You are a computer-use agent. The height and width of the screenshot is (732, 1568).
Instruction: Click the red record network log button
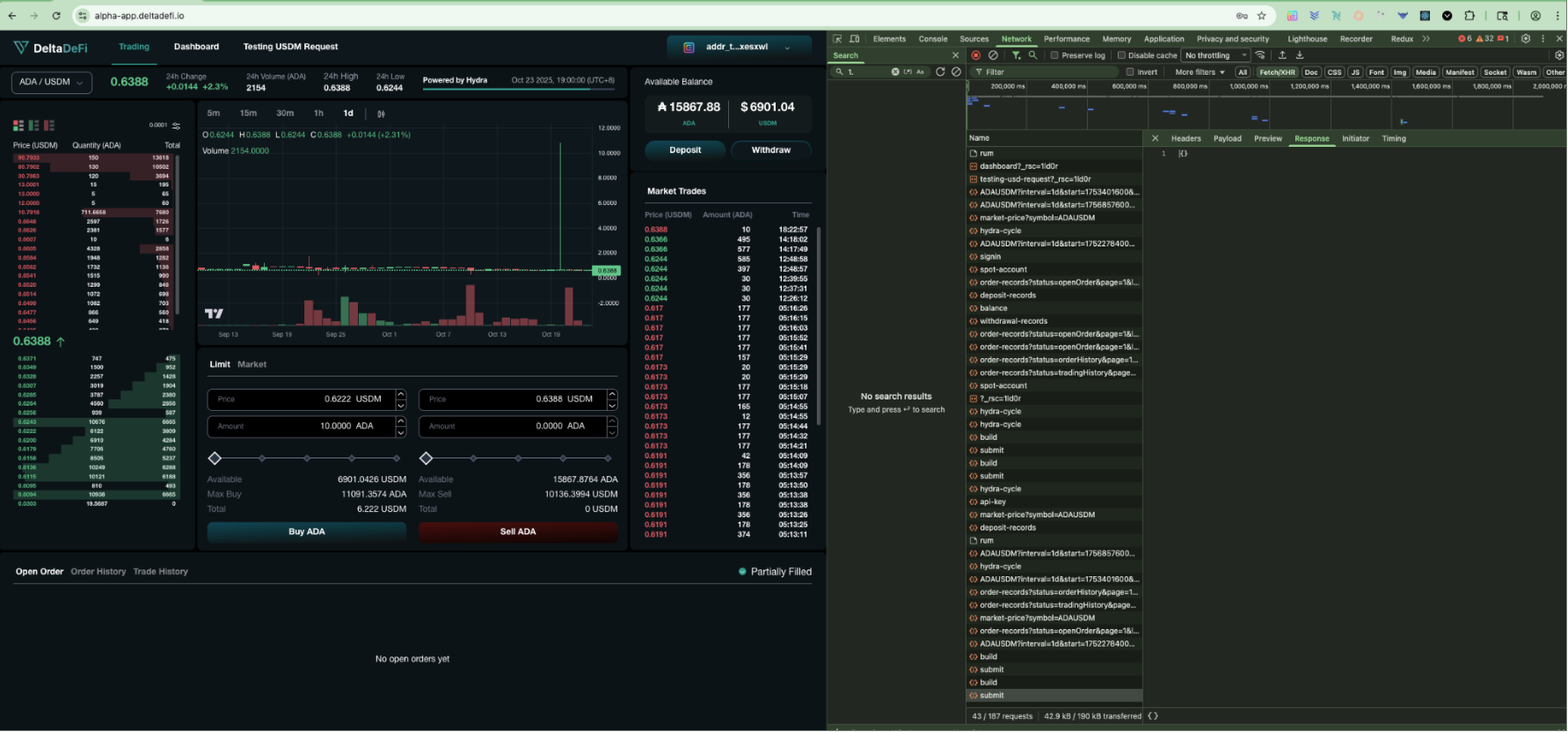coord(976,55)
